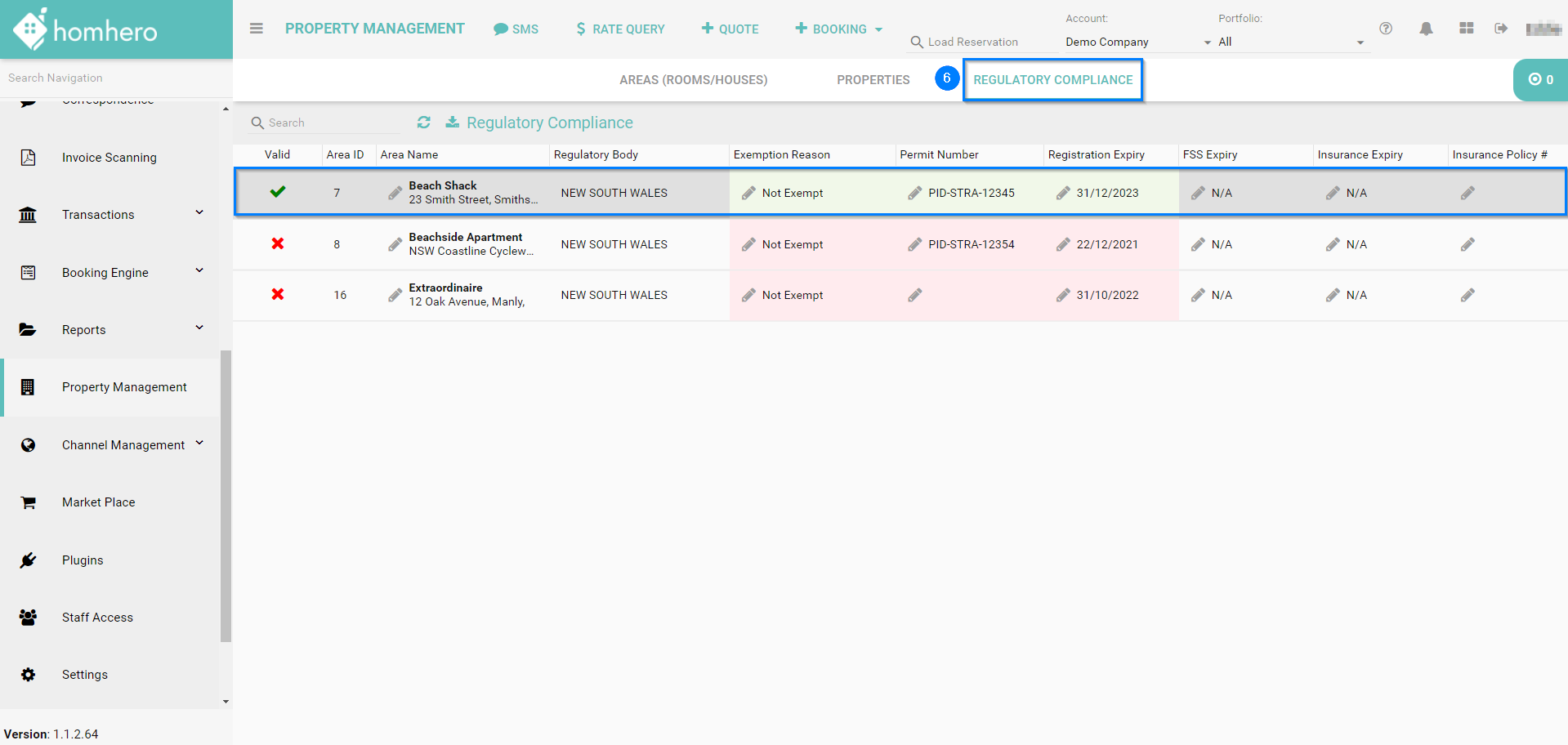Open Areas (Rooms/Houses) tab
Image resolution: width=1568 pixels, height=745 pixels.
(693, 79)
